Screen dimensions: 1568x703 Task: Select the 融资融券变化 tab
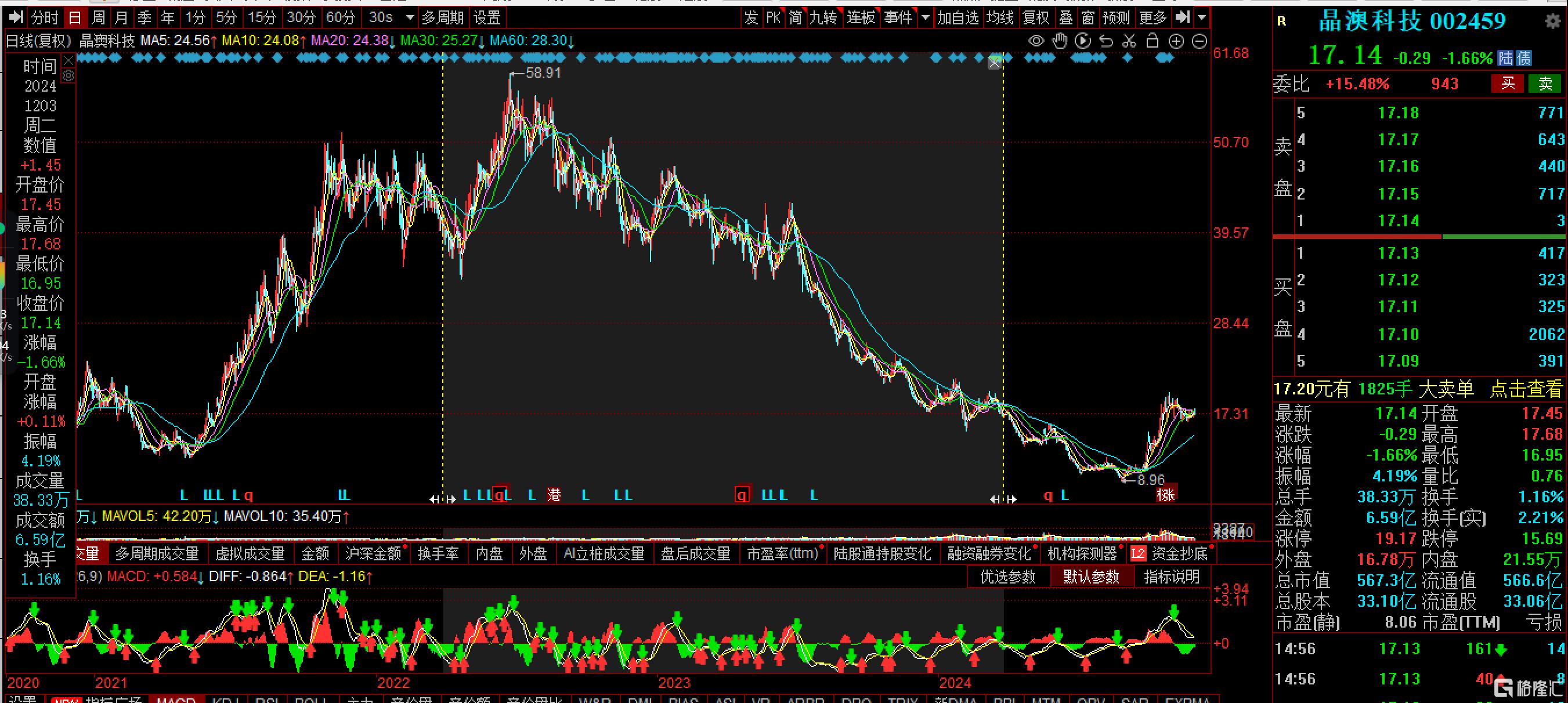[x=989, y=554]
